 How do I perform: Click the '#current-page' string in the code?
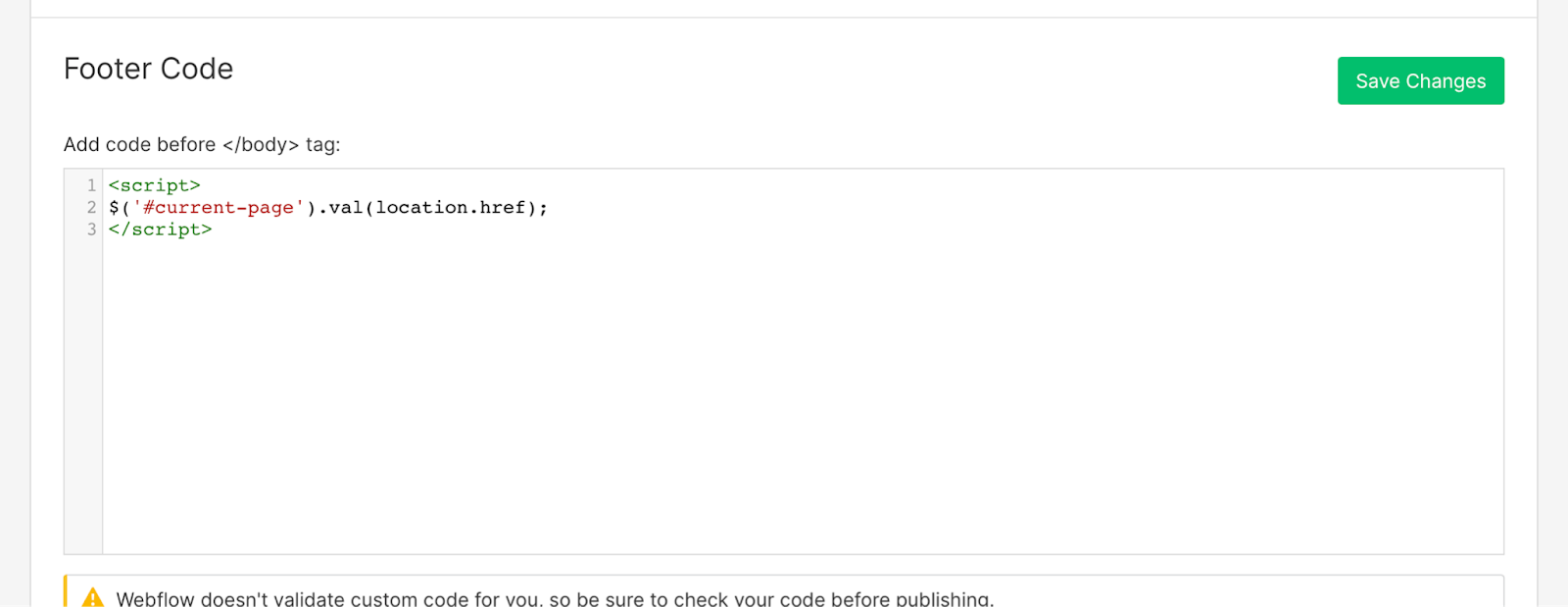(x=219, y=207)
